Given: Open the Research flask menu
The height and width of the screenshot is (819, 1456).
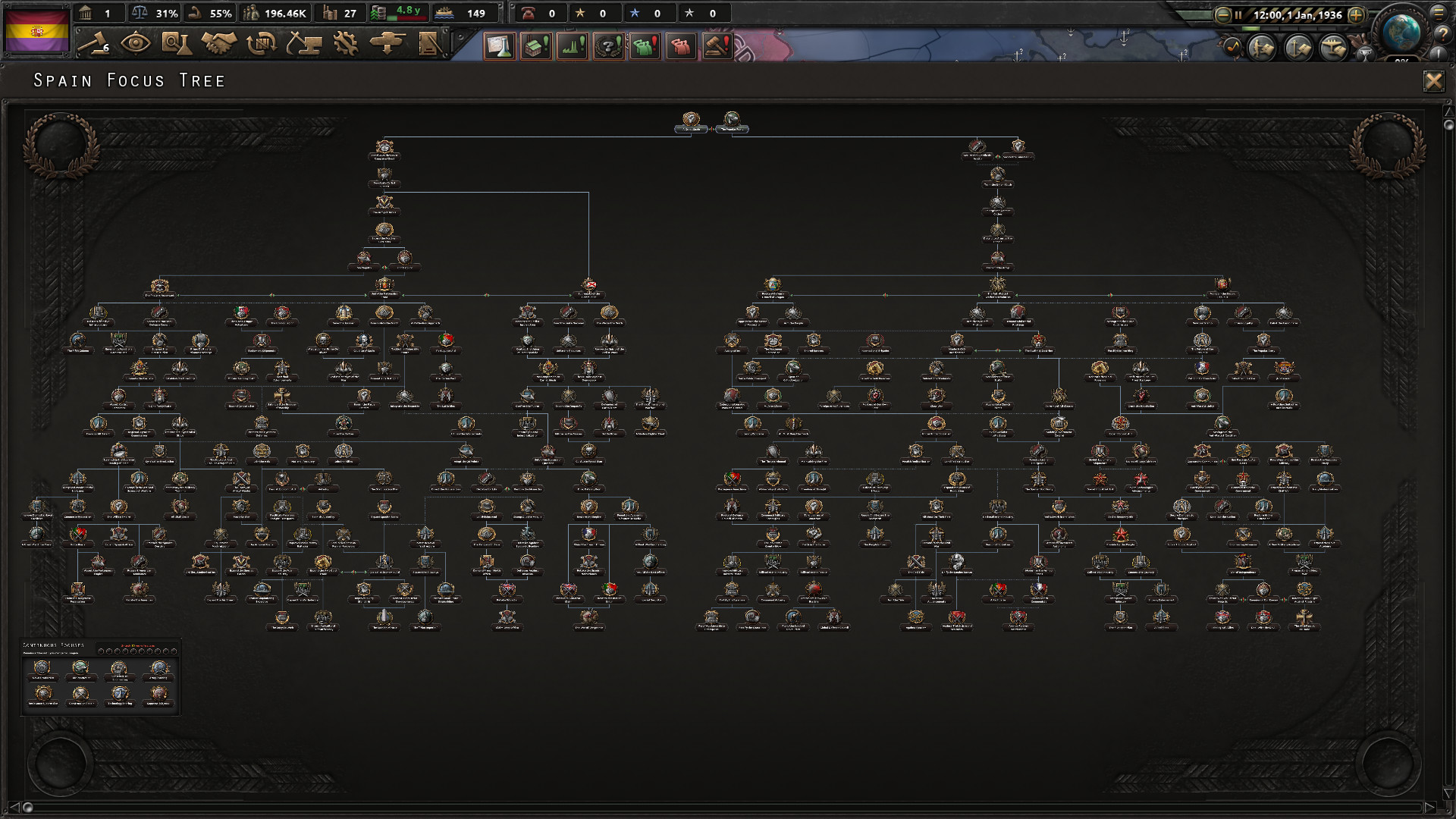Looking at the screenshot, I should [x=177, y=43].
